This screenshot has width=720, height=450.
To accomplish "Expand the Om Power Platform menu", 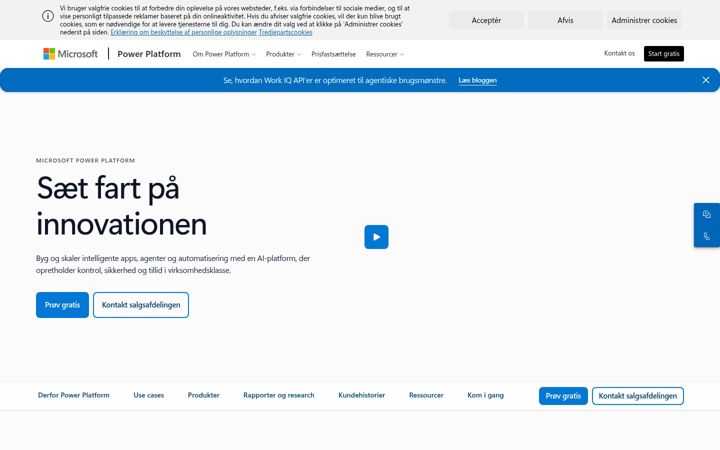I will pos(224,54).
